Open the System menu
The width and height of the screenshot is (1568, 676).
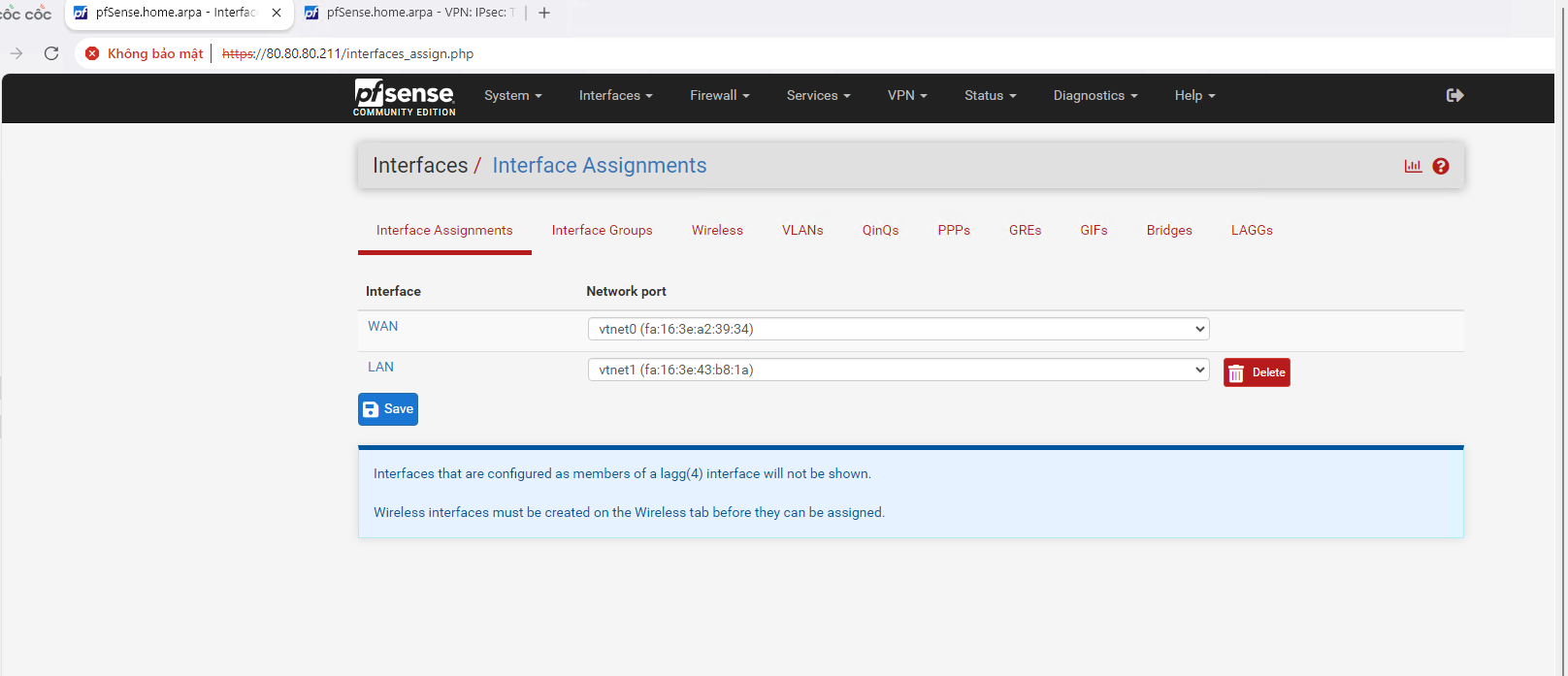click(x=513, y=95)
